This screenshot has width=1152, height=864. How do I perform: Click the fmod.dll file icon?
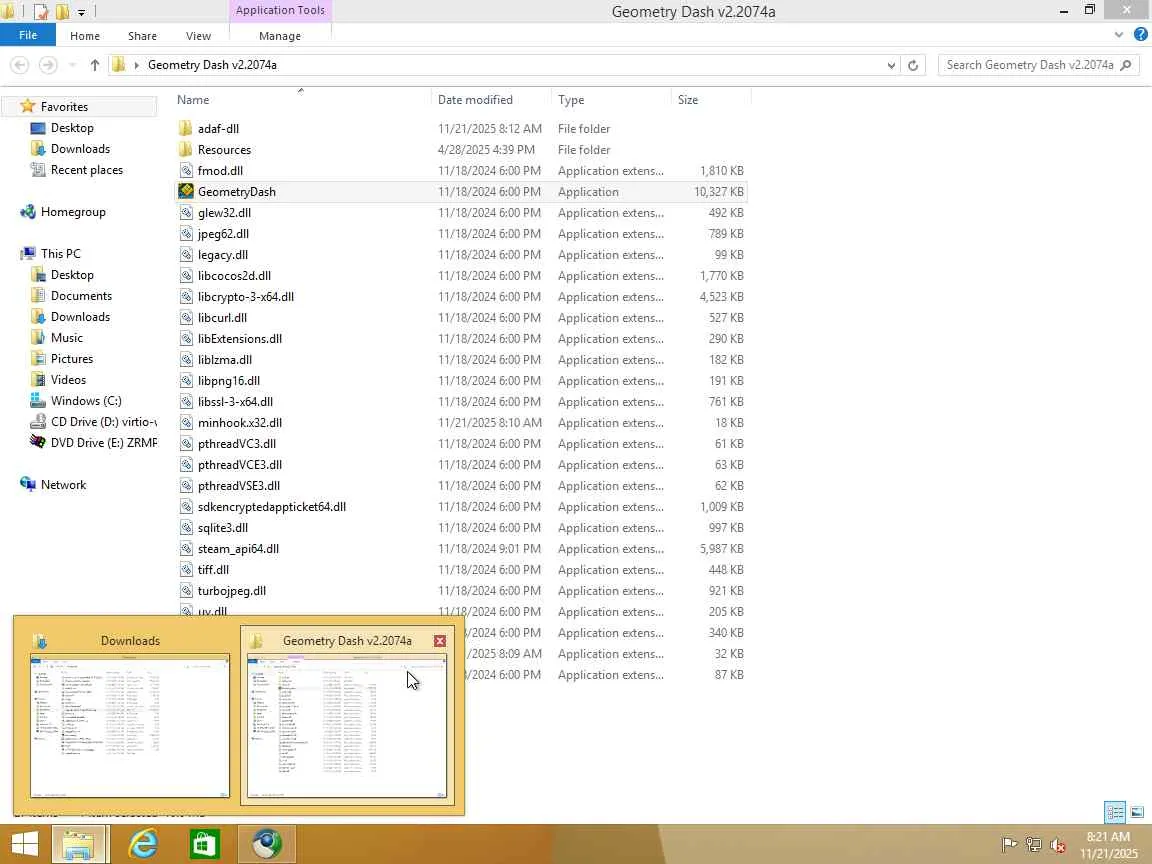186,170
